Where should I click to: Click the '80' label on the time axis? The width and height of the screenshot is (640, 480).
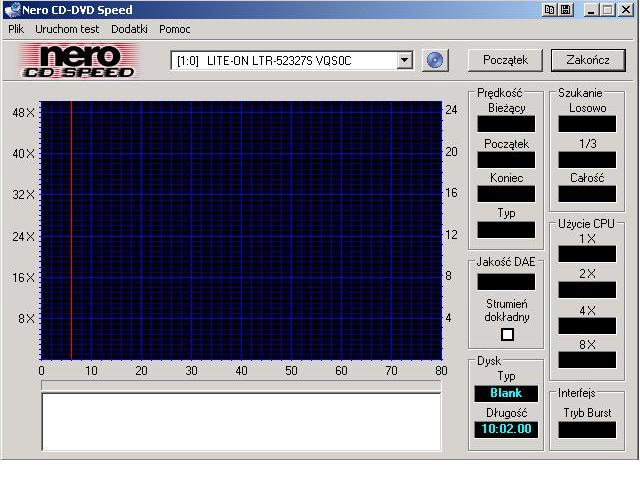441,371
